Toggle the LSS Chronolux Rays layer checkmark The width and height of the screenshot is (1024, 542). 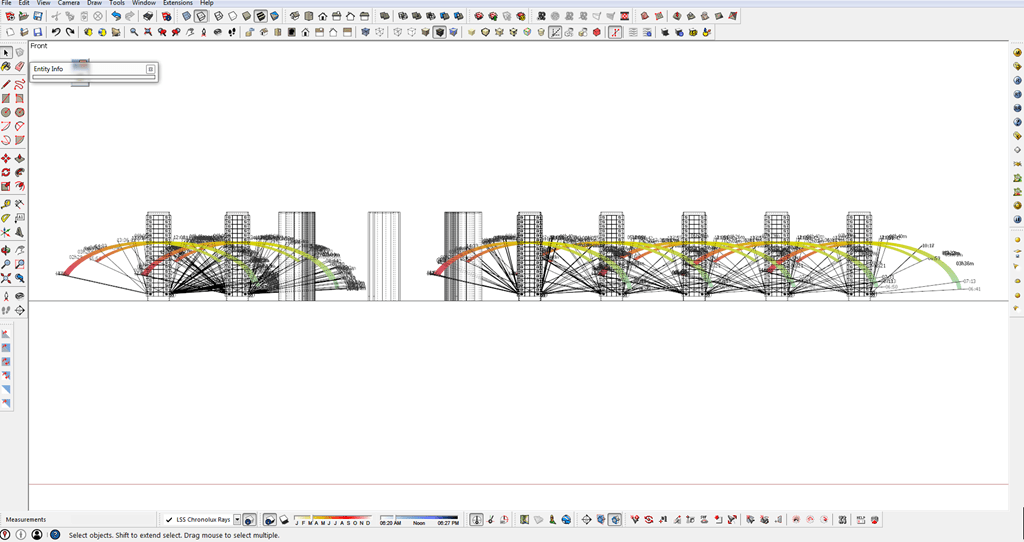[x=169, y=520]
